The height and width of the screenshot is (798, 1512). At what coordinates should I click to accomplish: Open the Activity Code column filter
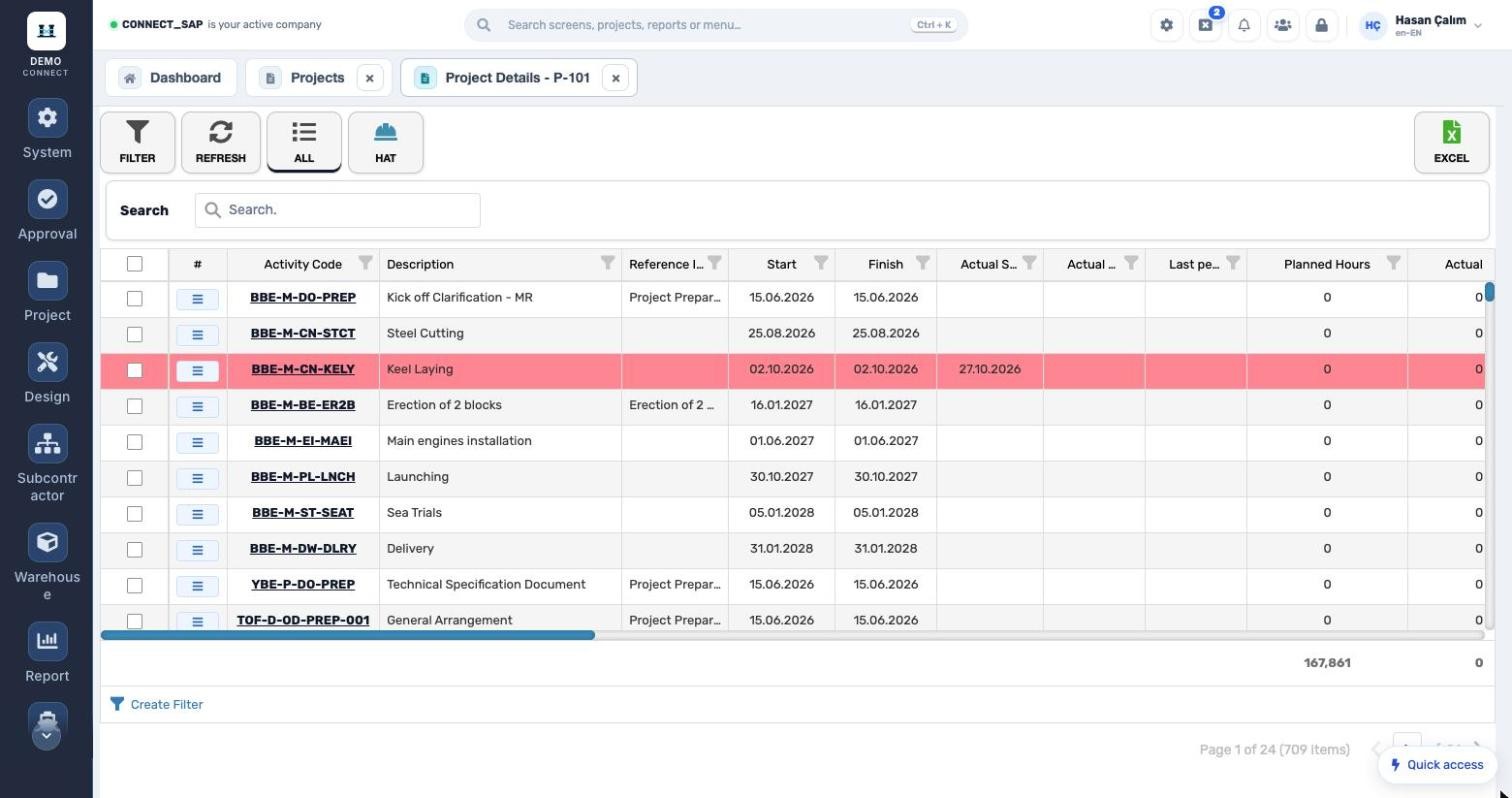[365, 263]
